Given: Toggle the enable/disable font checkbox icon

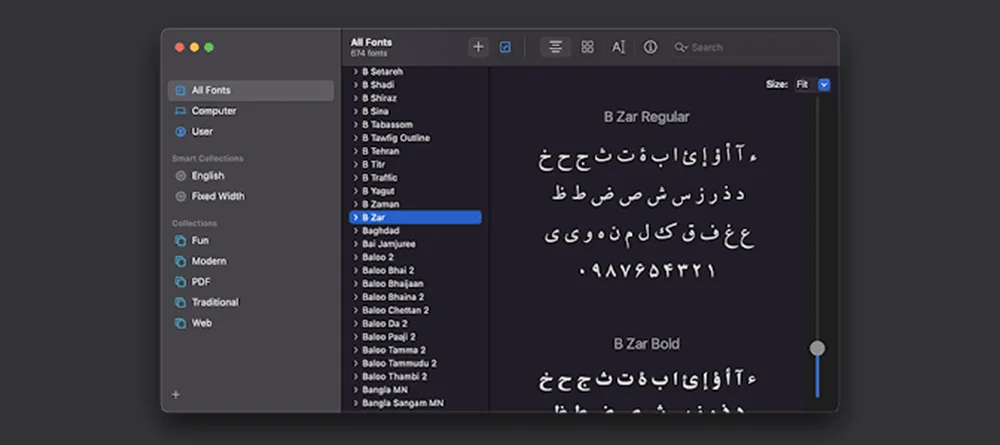Looking at the screenshot, I should (505, 47).
